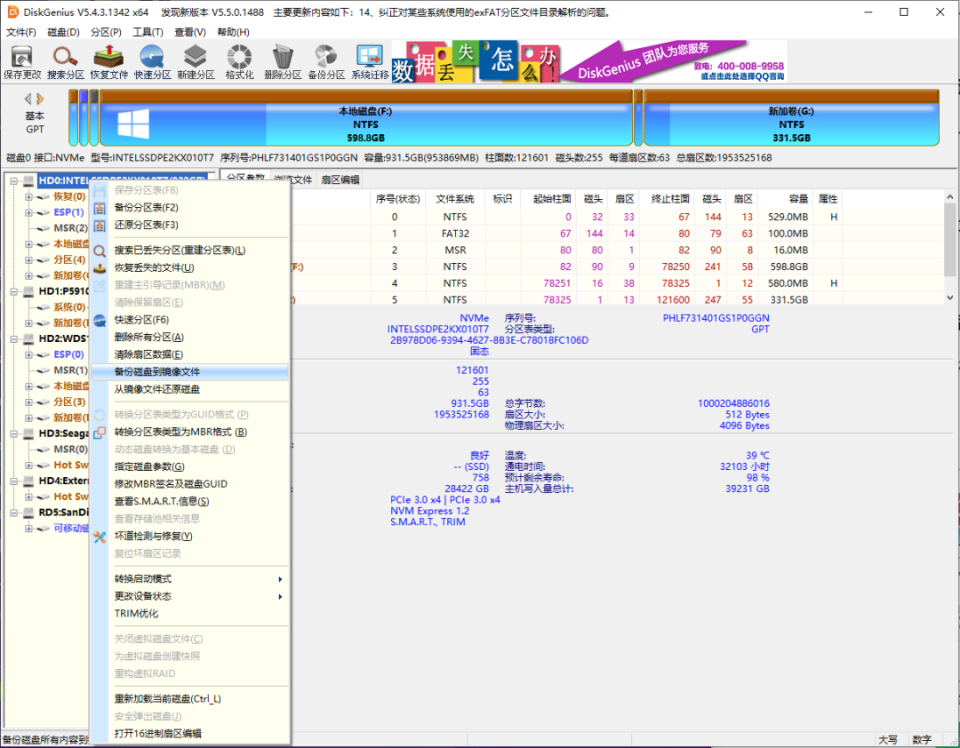The width and height of the screenshot is (960, 748).
Task: Click the tools icon beside 坏道检测与修复
Action: [x=100, y=536]
